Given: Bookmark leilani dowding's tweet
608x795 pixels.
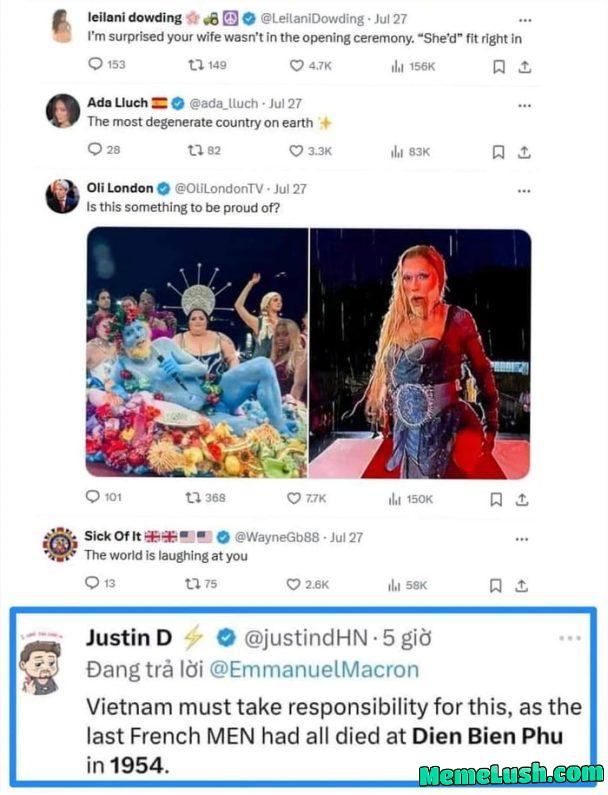Looking at the screenshot, I should [498, 66].
